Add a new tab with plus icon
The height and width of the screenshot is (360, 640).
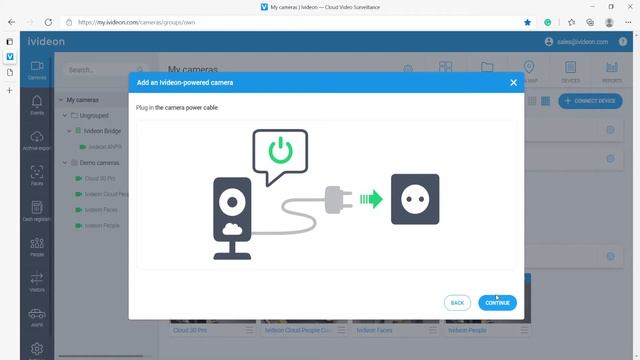(9, 90)
